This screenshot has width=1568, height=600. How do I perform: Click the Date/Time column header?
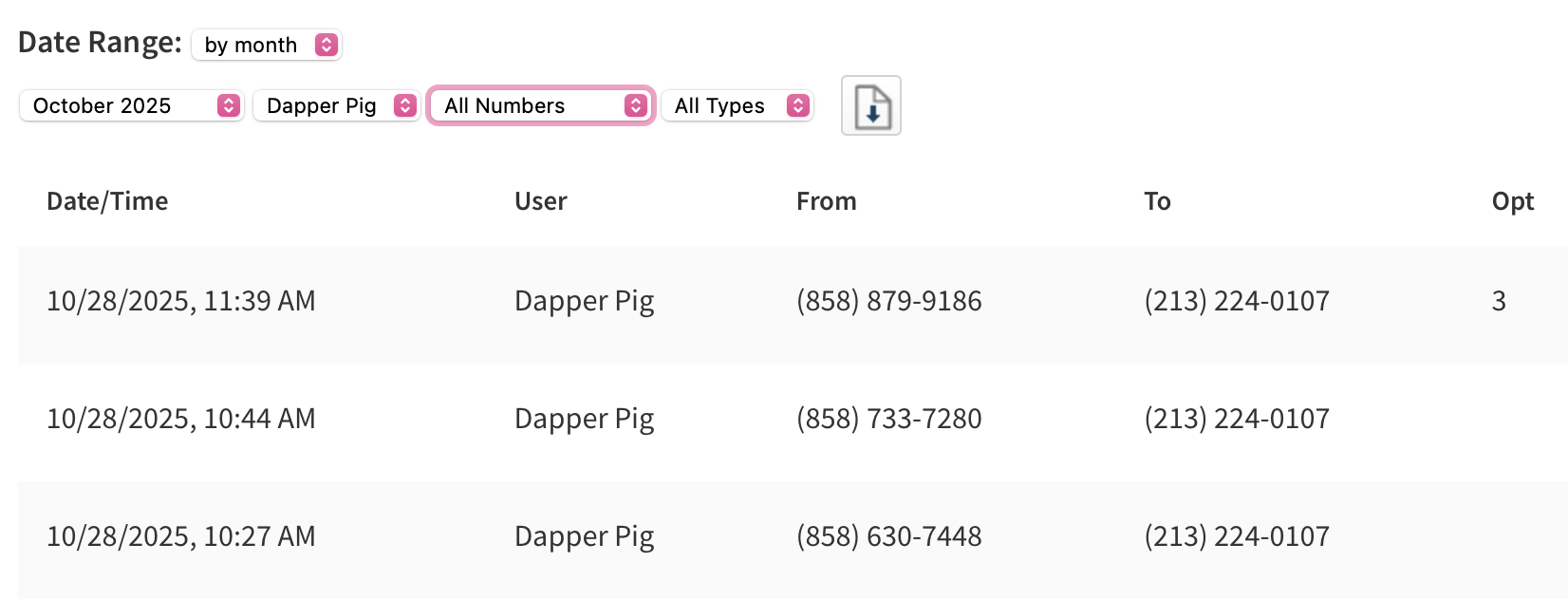(x=107, y=201)
